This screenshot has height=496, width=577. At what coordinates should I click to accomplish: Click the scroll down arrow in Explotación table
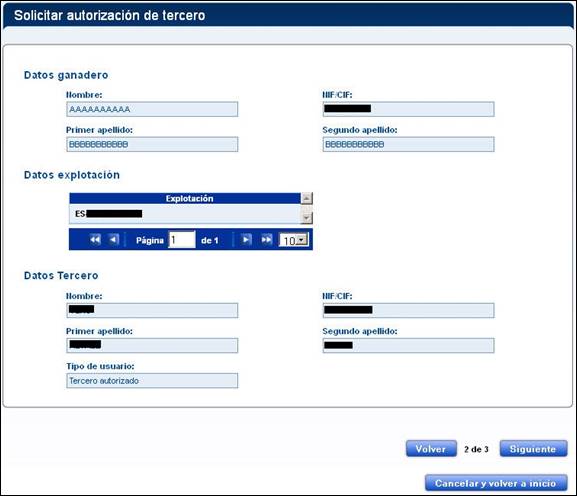tap(307, 218)
